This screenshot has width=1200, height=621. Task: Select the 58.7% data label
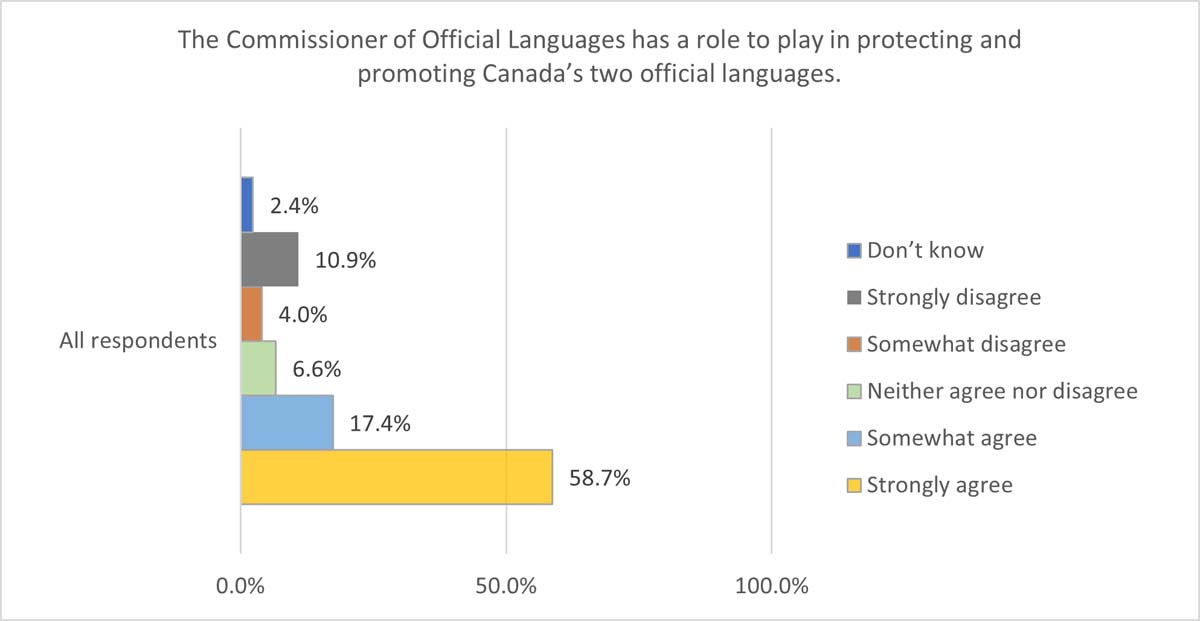[x=600, y=478]
